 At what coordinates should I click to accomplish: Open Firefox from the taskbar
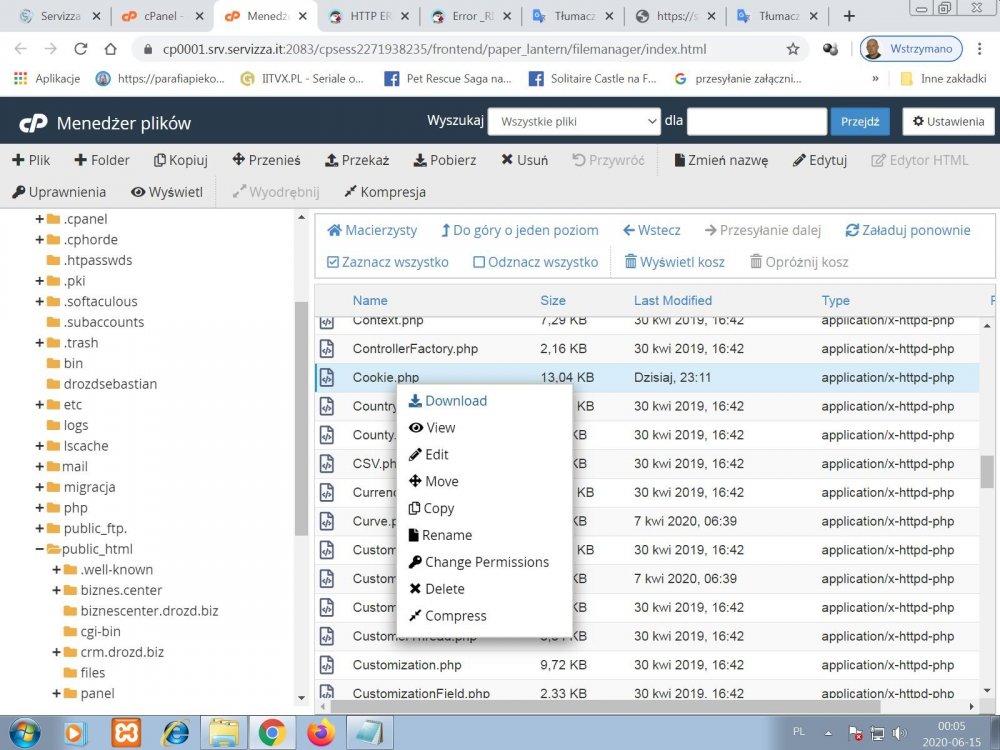[x=321, y=733]
